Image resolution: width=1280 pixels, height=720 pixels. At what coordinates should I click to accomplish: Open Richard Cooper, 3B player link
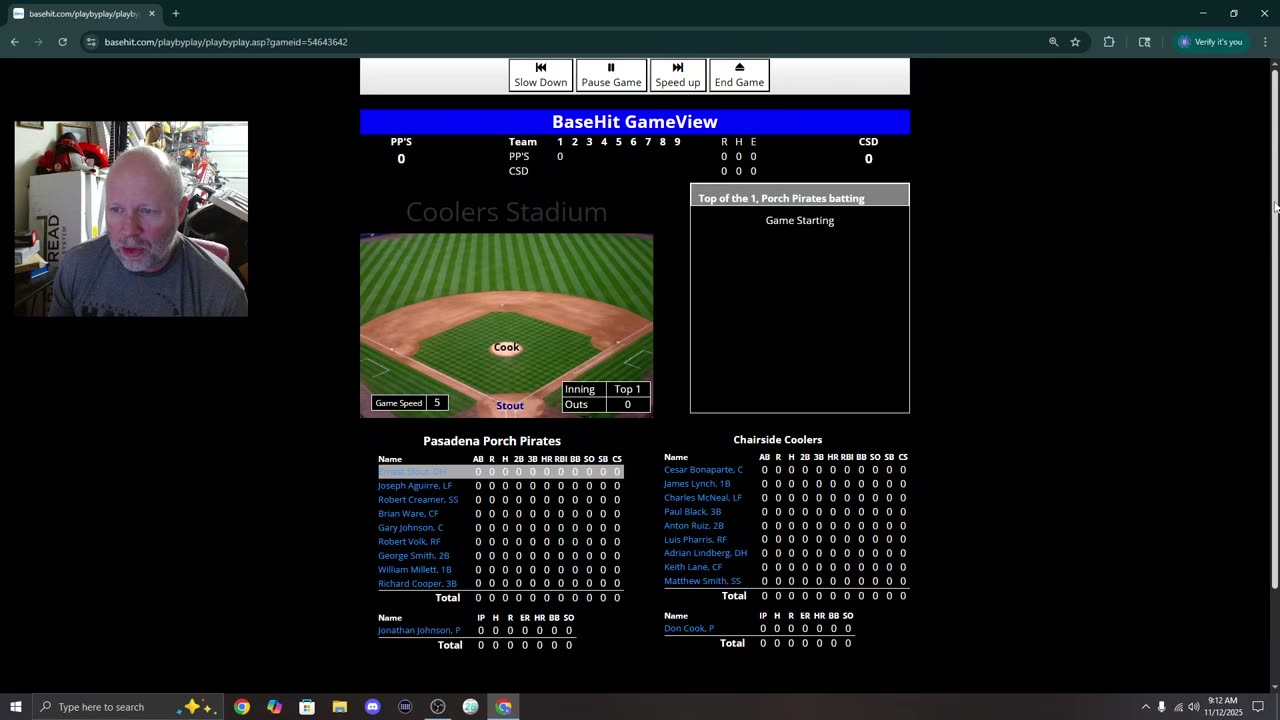point(417,584)
